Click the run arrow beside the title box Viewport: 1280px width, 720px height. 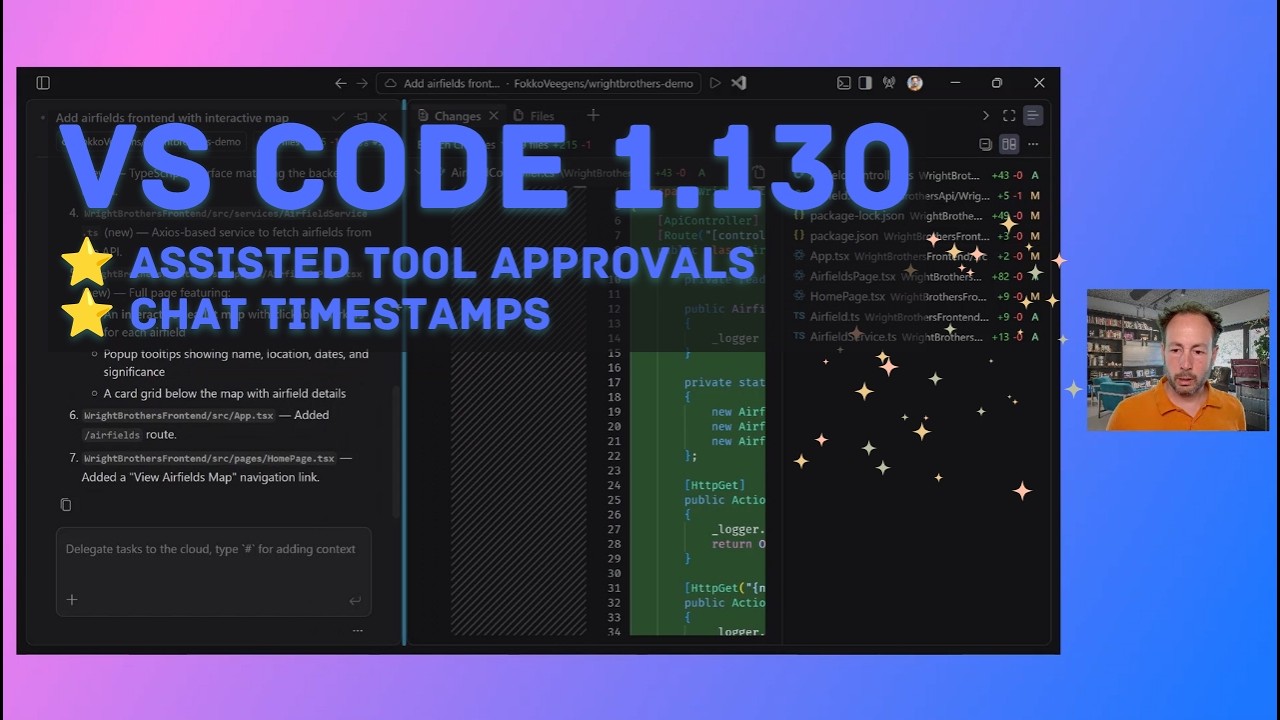715,83
